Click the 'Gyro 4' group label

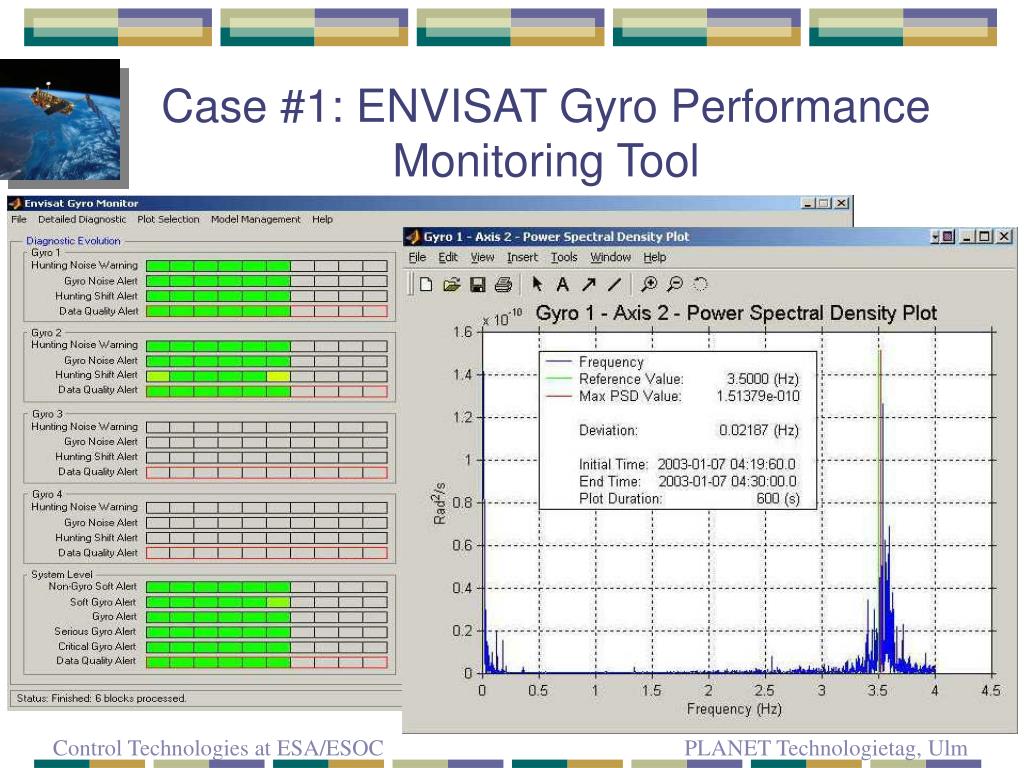tap(47, 494)
